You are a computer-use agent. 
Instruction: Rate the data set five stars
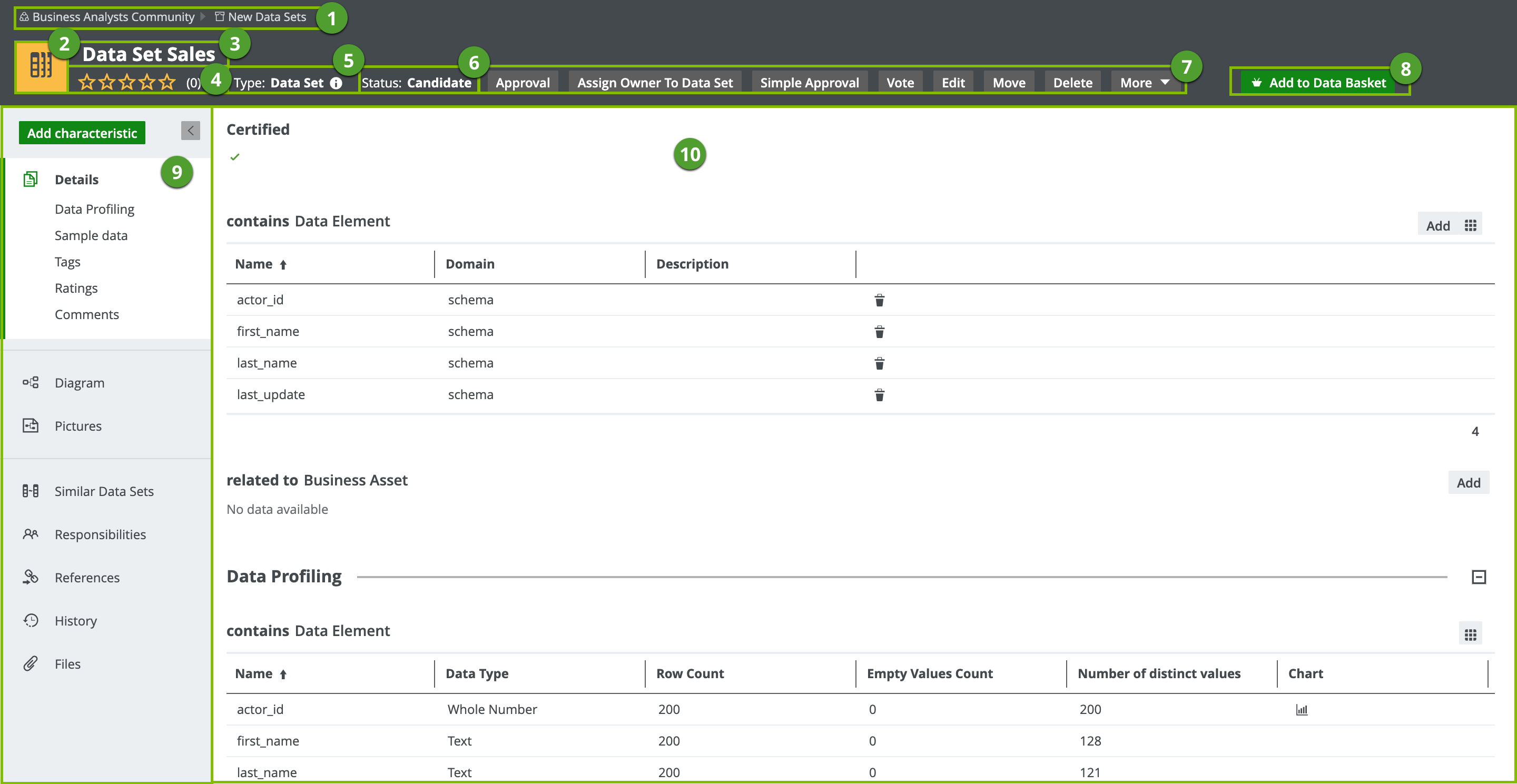[x=168, y=82]
